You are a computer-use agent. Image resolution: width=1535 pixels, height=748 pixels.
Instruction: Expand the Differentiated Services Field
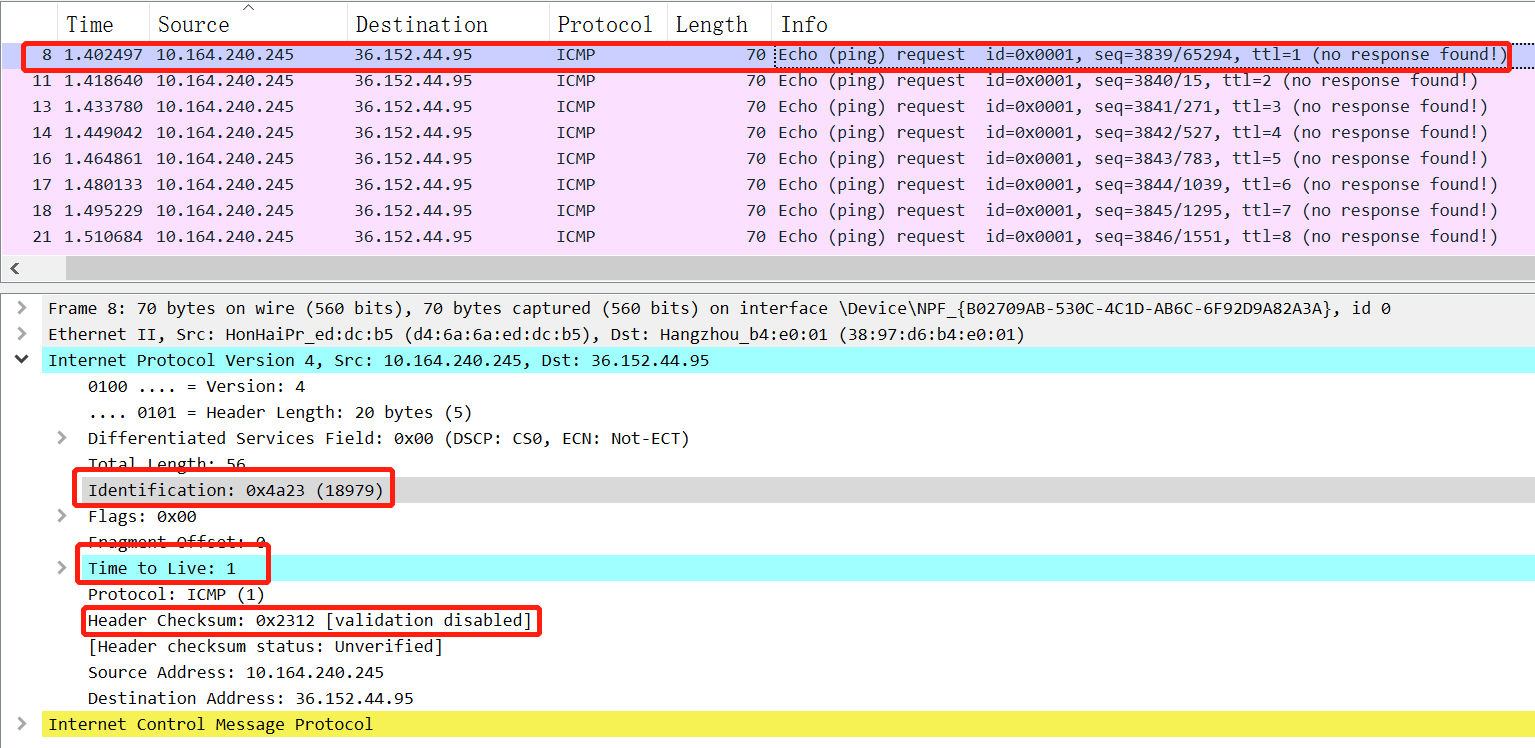[x=61, y=438]
